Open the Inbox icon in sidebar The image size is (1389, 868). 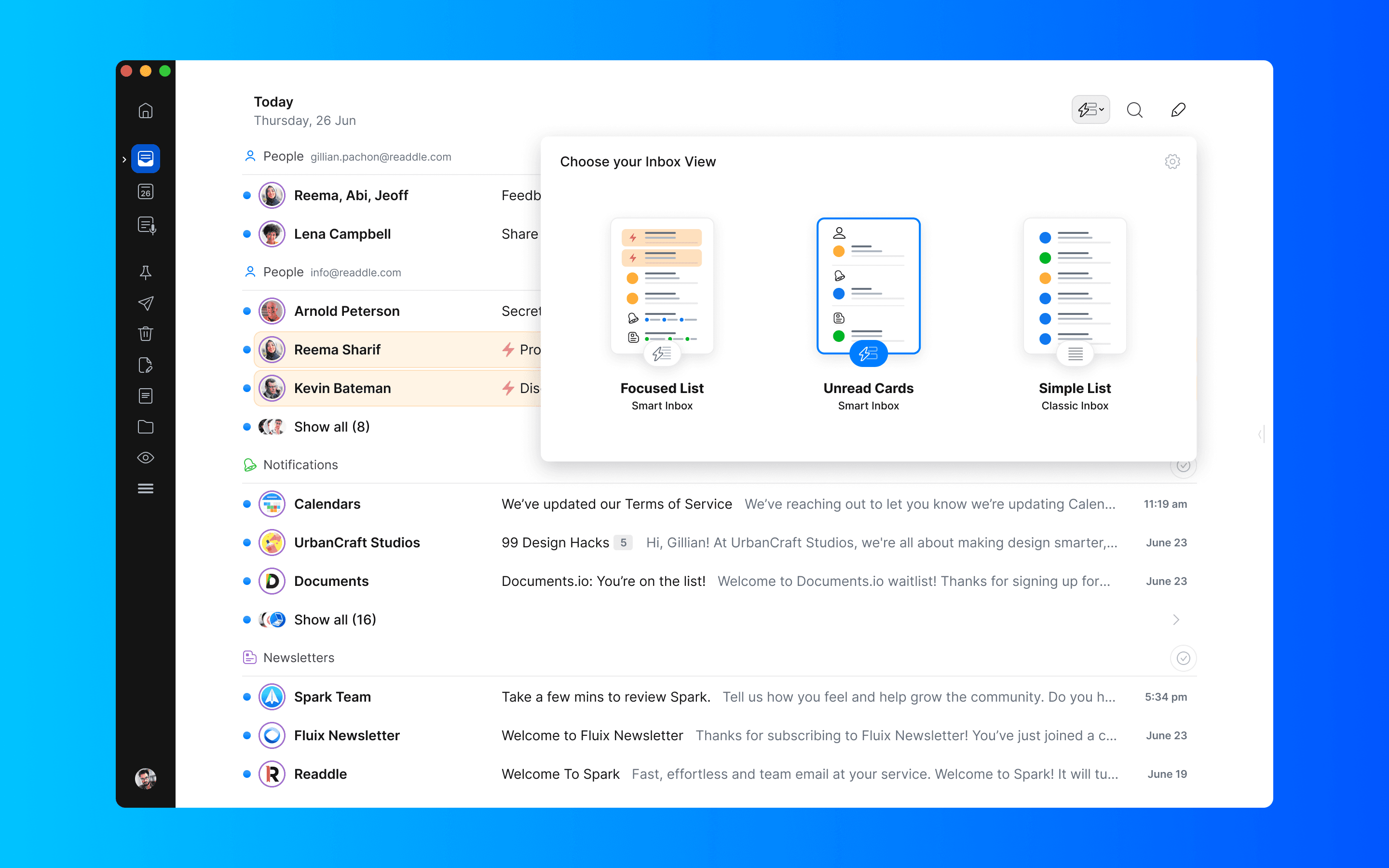pyautogui.click(x=145, y=159)
